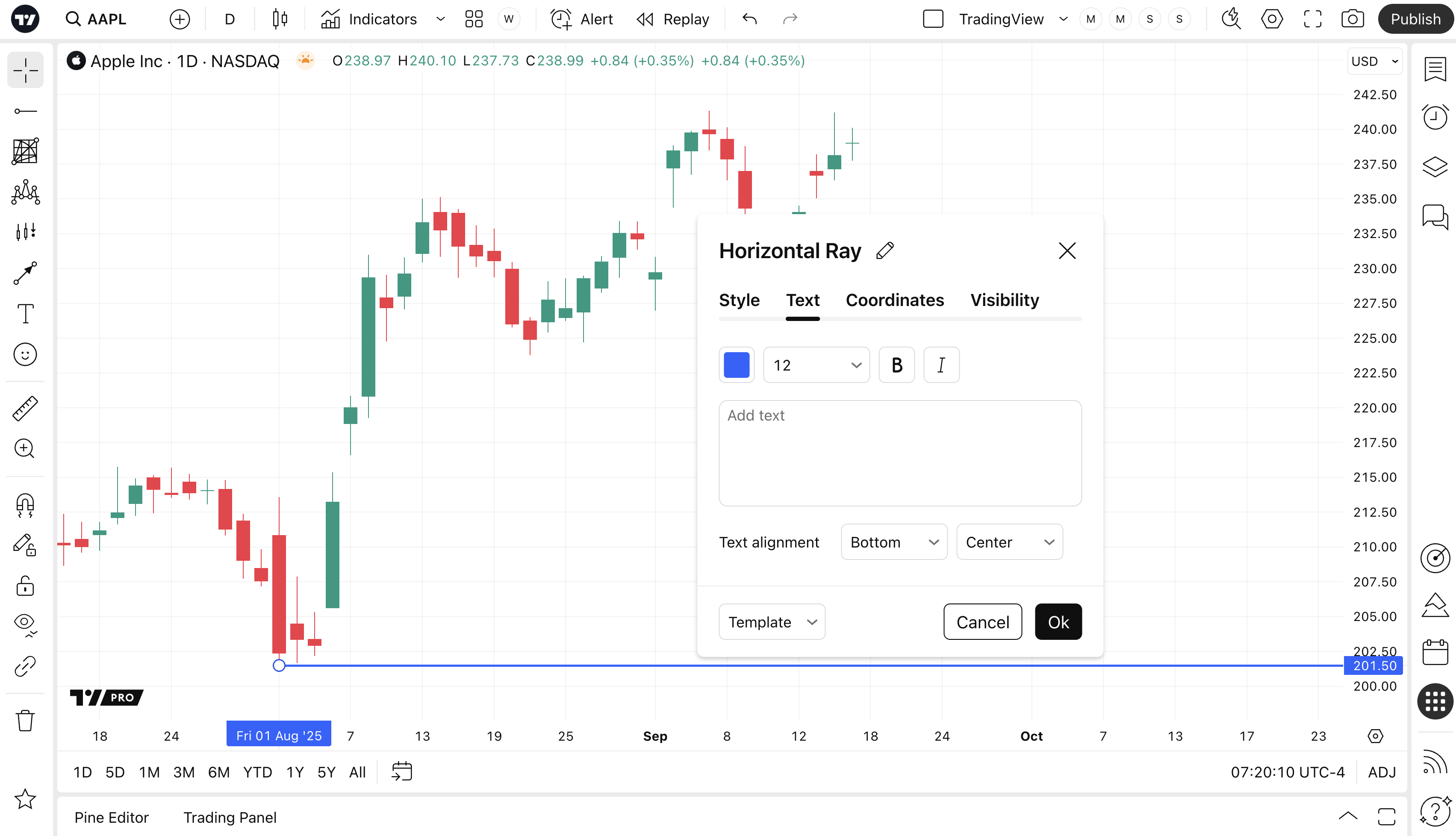Select the Measure ruler tool
This screenshot has width=1456, height=836.
[25, 408]
